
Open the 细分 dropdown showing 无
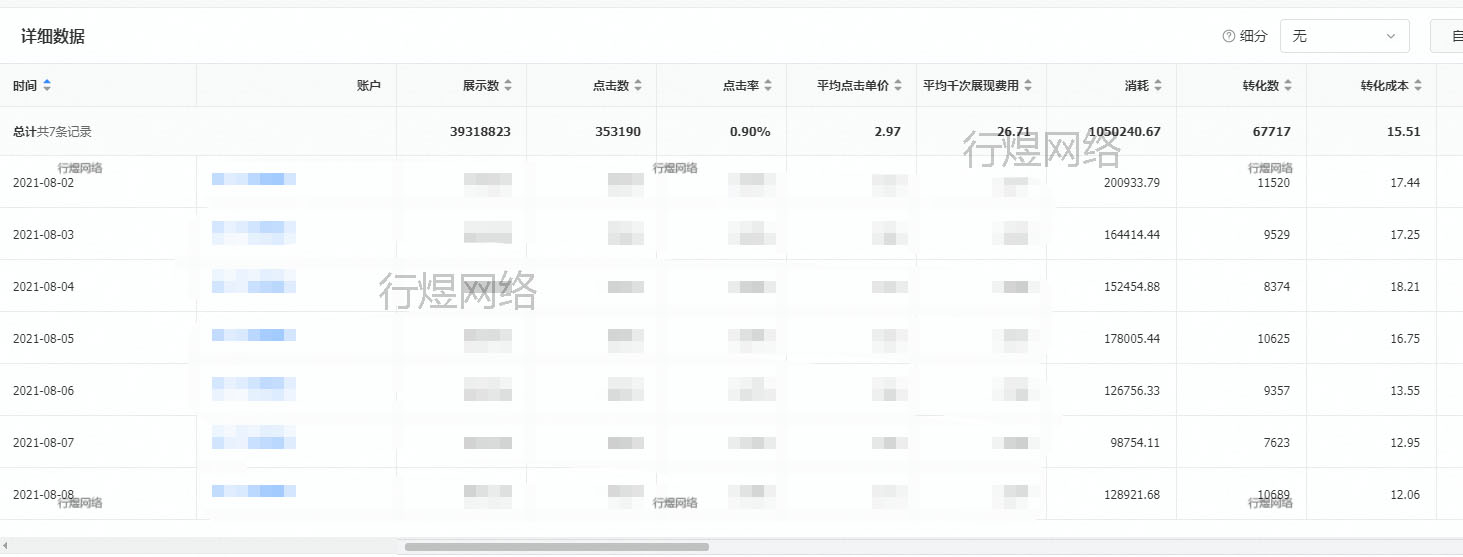click(x=1344, y=36)
